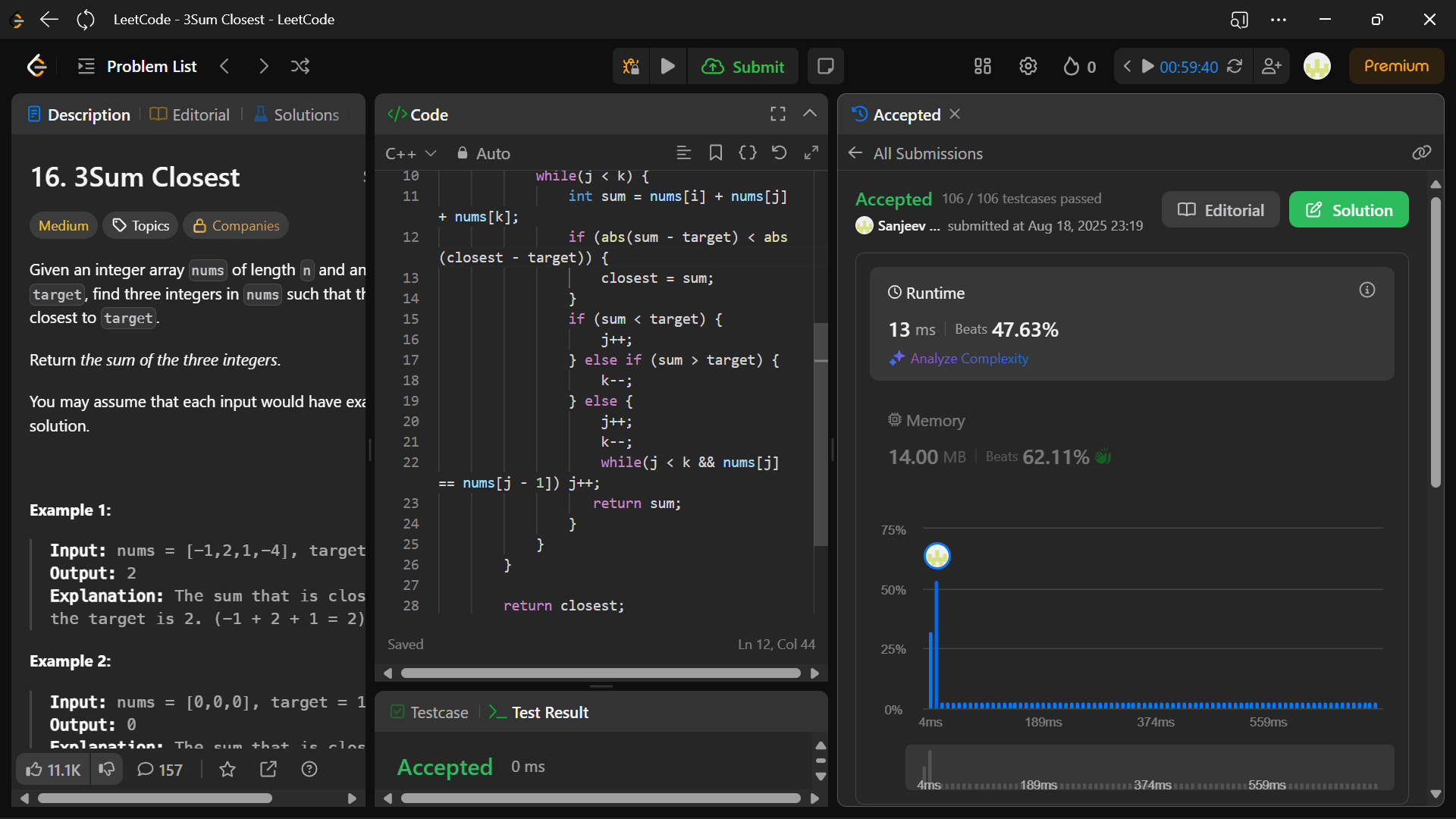Open the C++ language dropdown
Screen dimensions: 1456x819
410,154
